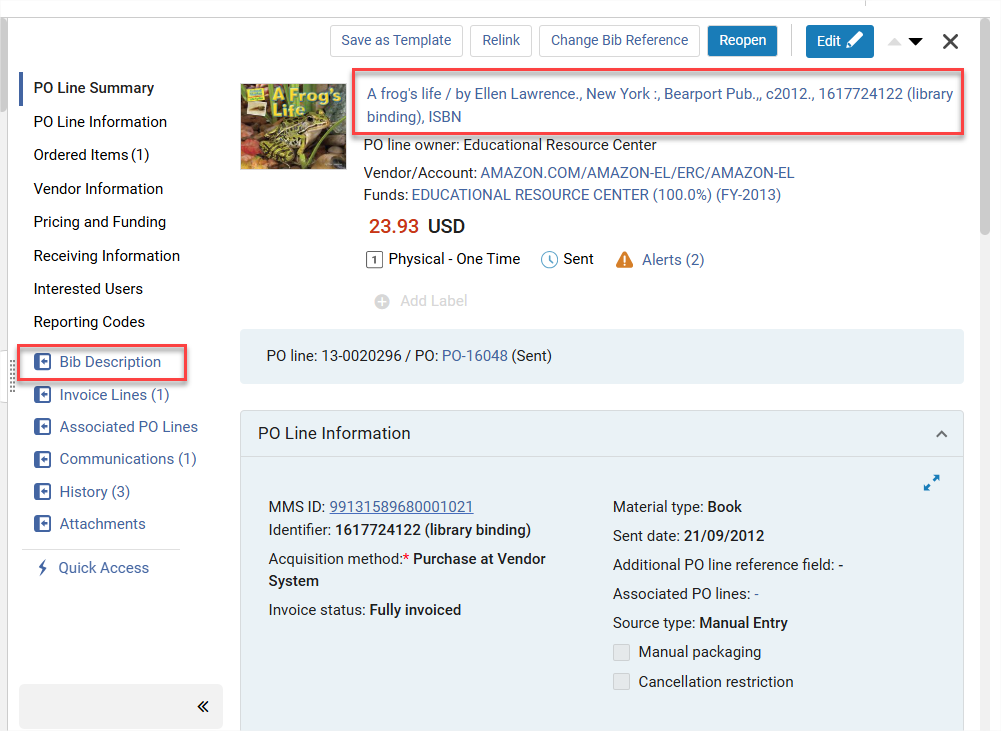The height and width of the screenshot is (731, 1001).
Task: Open MMS ID 99131589680001021 link
Action: coord(401,507)
